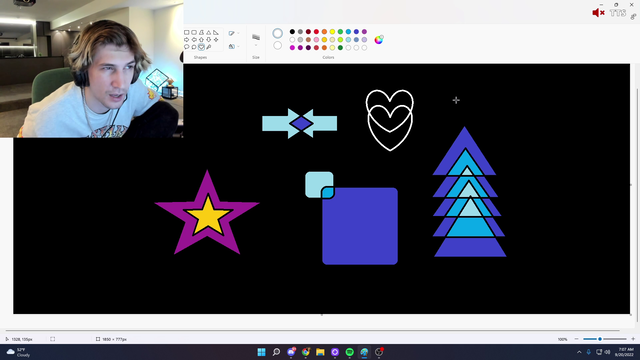Adjust the zoom slider handle
This screenshot has width=640, height=360.
tap(600, 339)
